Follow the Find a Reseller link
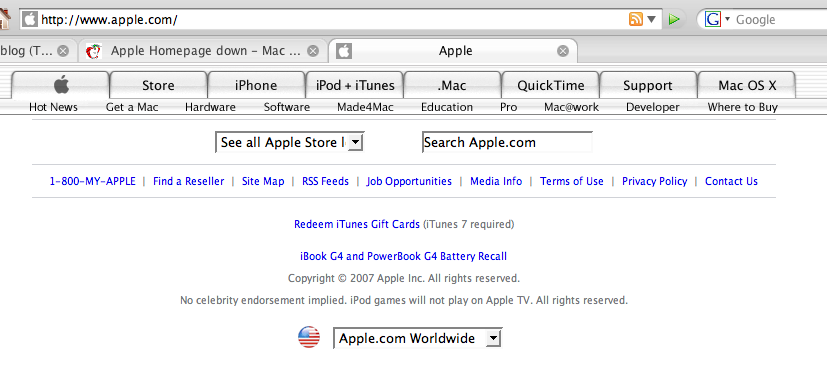 pos(188,181)
